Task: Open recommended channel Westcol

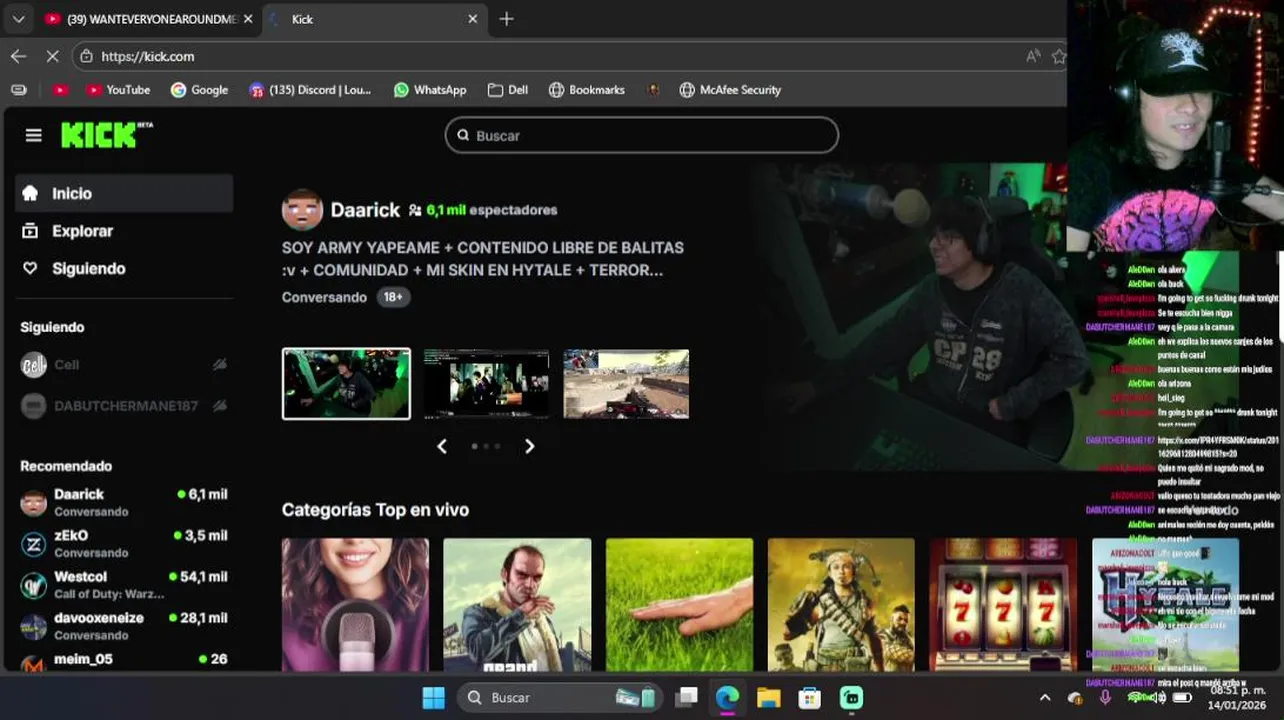Action: click(124, 584)
